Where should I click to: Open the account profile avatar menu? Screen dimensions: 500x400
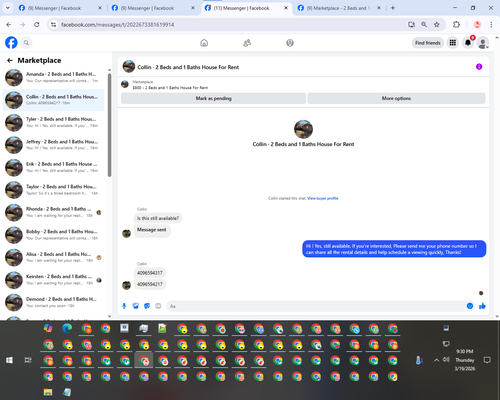tap(483, 43)
